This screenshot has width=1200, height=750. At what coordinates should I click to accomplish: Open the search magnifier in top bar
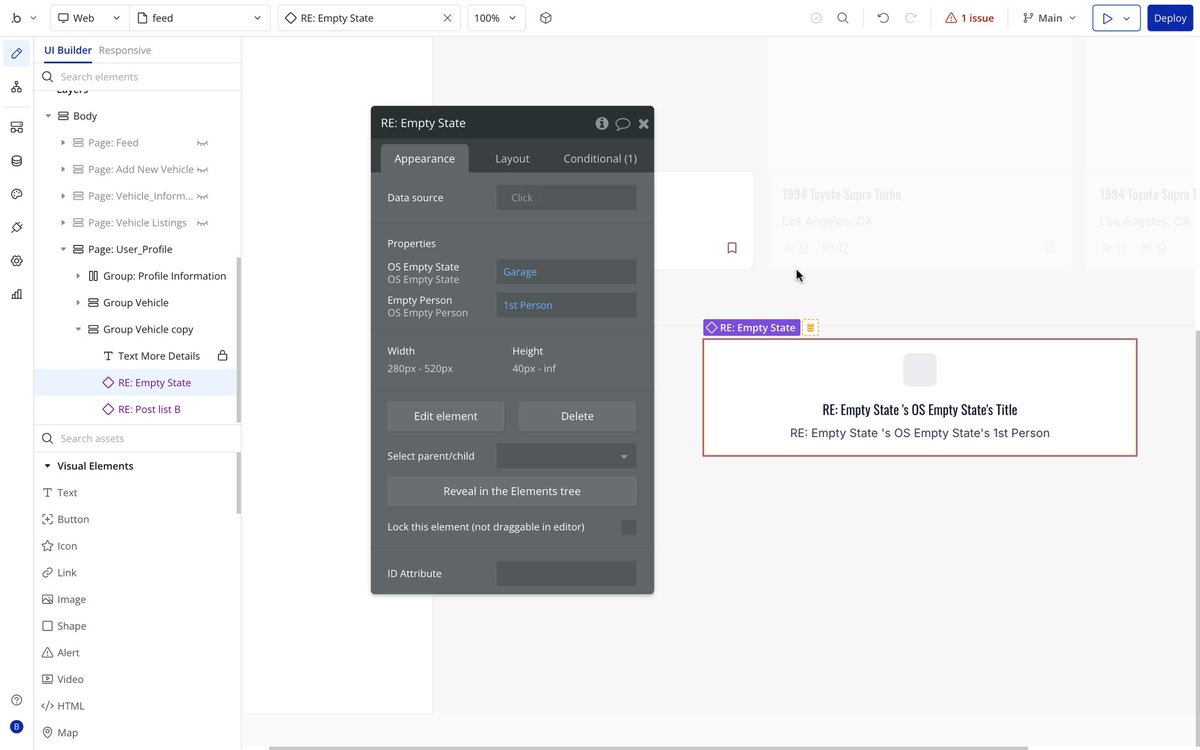843,18
